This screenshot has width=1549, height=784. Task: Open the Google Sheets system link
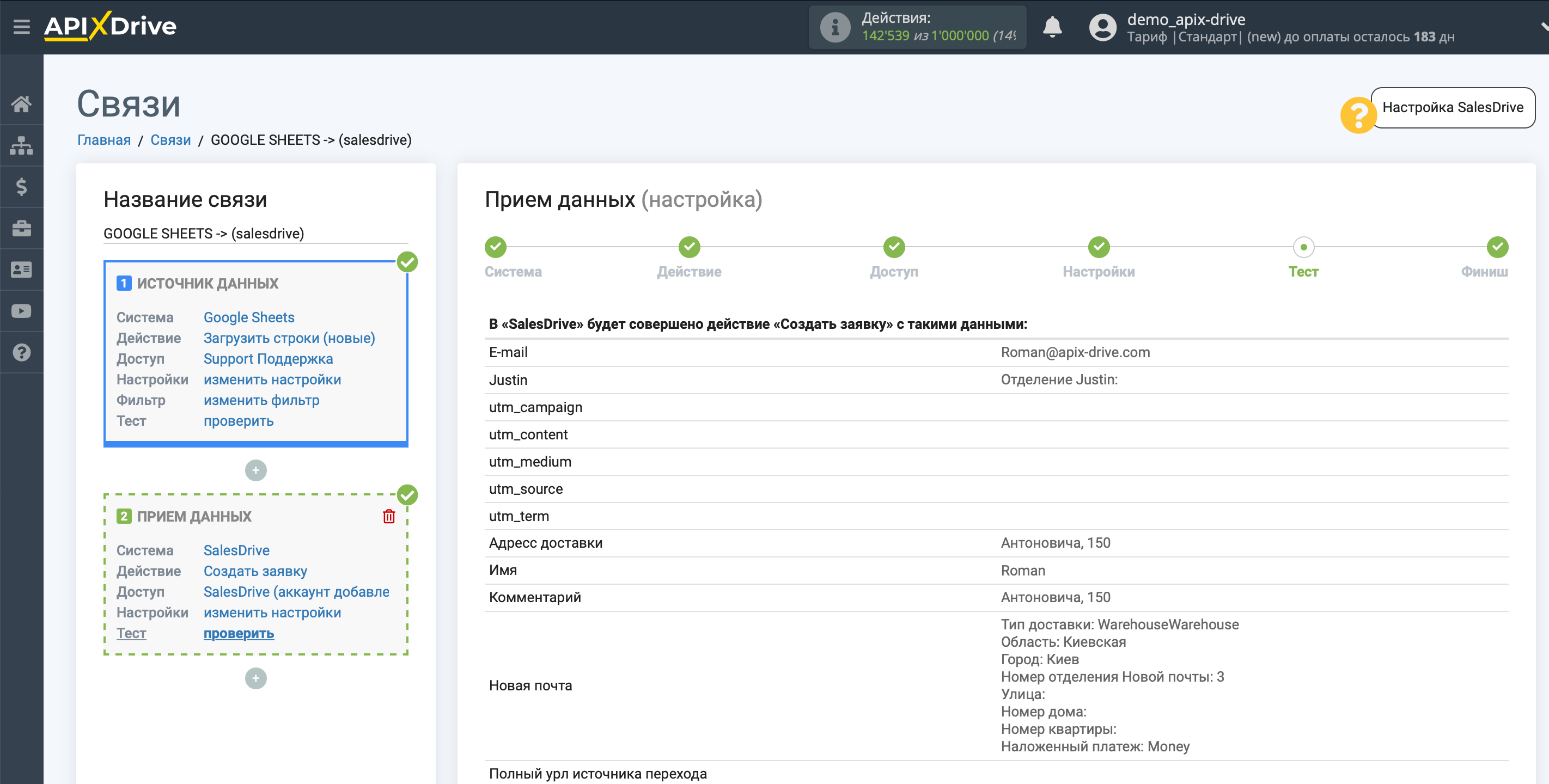click(249, 317)
